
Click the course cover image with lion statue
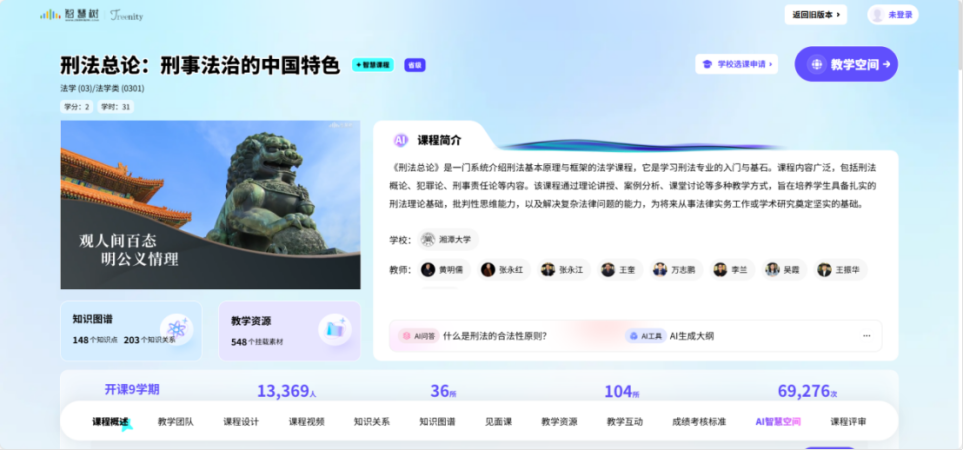210,205
